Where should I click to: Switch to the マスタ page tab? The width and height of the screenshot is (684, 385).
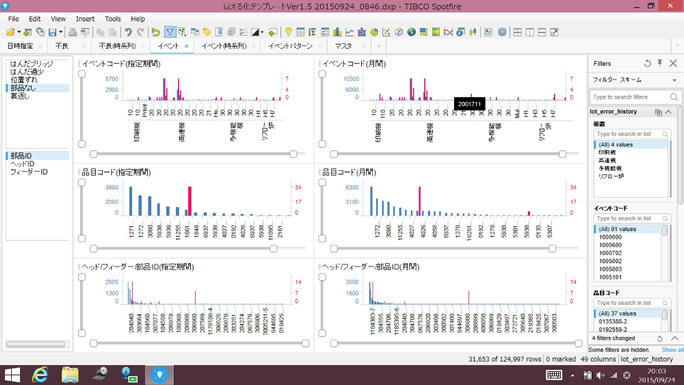coord(343,46)
